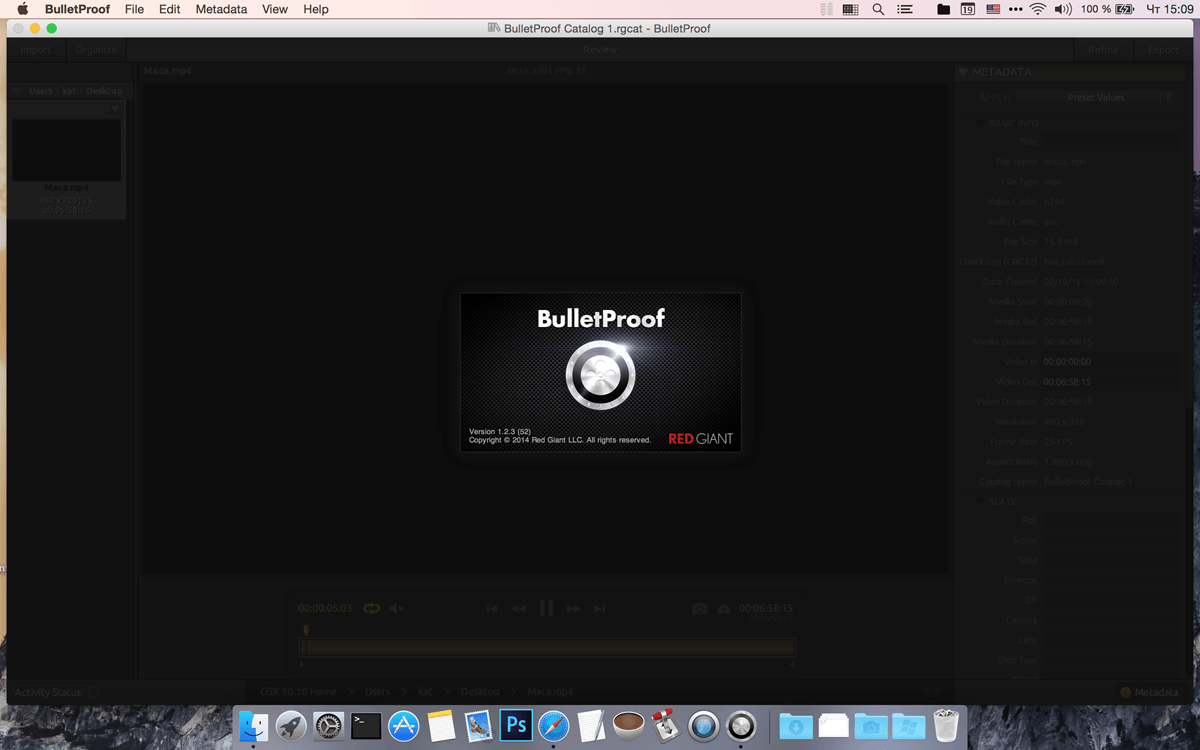Click the upload poster frame icon
Viewport: 1200px width, 750px height.
[724, 608]
